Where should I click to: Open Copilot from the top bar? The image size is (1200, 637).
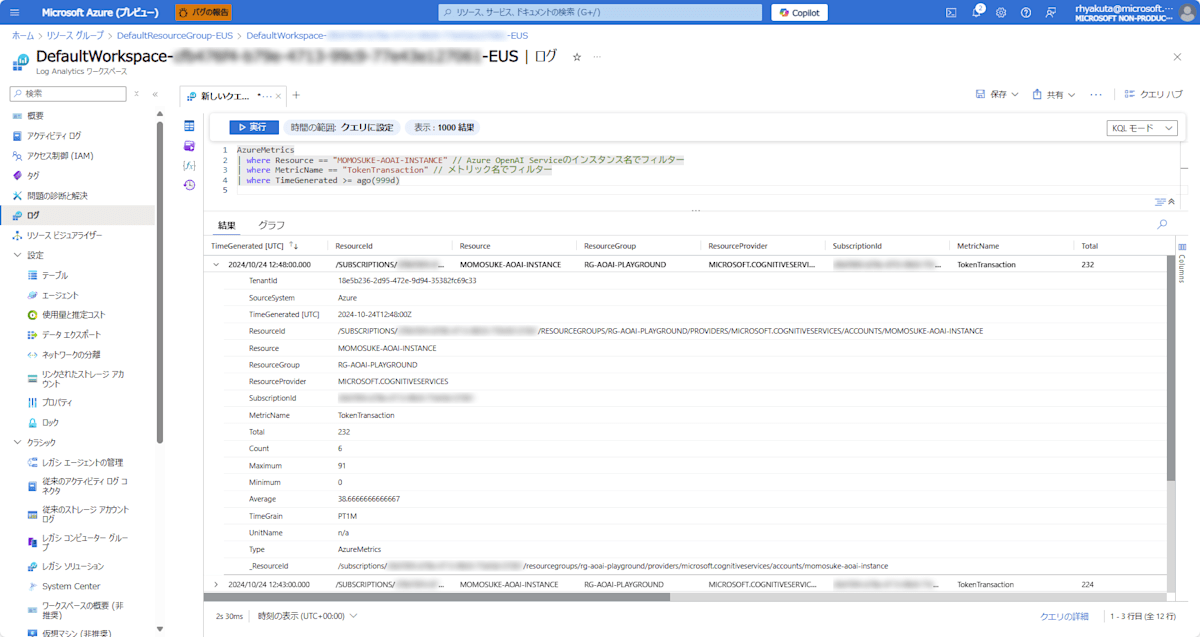point(799,12)
